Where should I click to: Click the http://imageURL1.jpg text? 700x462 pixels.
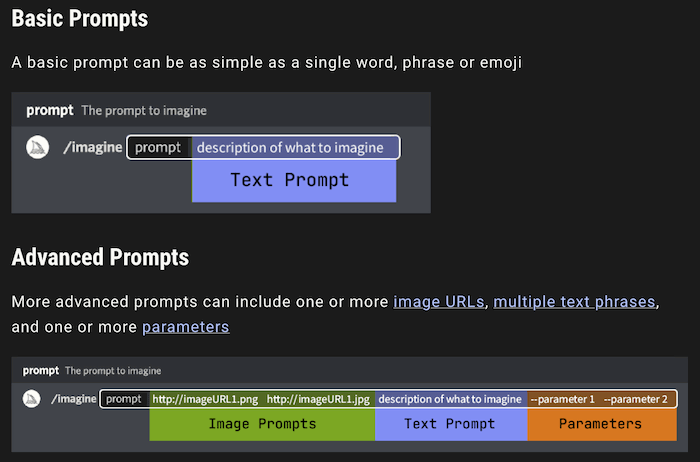point(318,399)
